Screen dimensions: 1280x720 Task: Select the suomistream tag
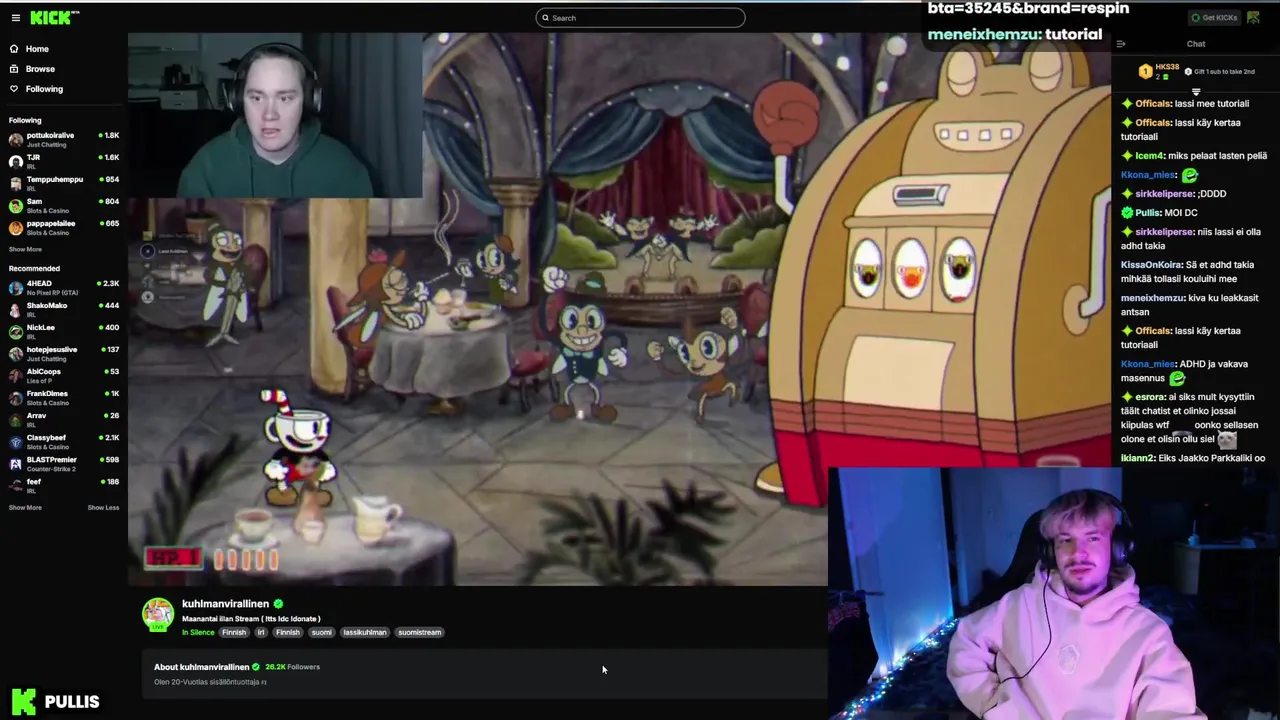pyautogui.click(x=419, y=632)
